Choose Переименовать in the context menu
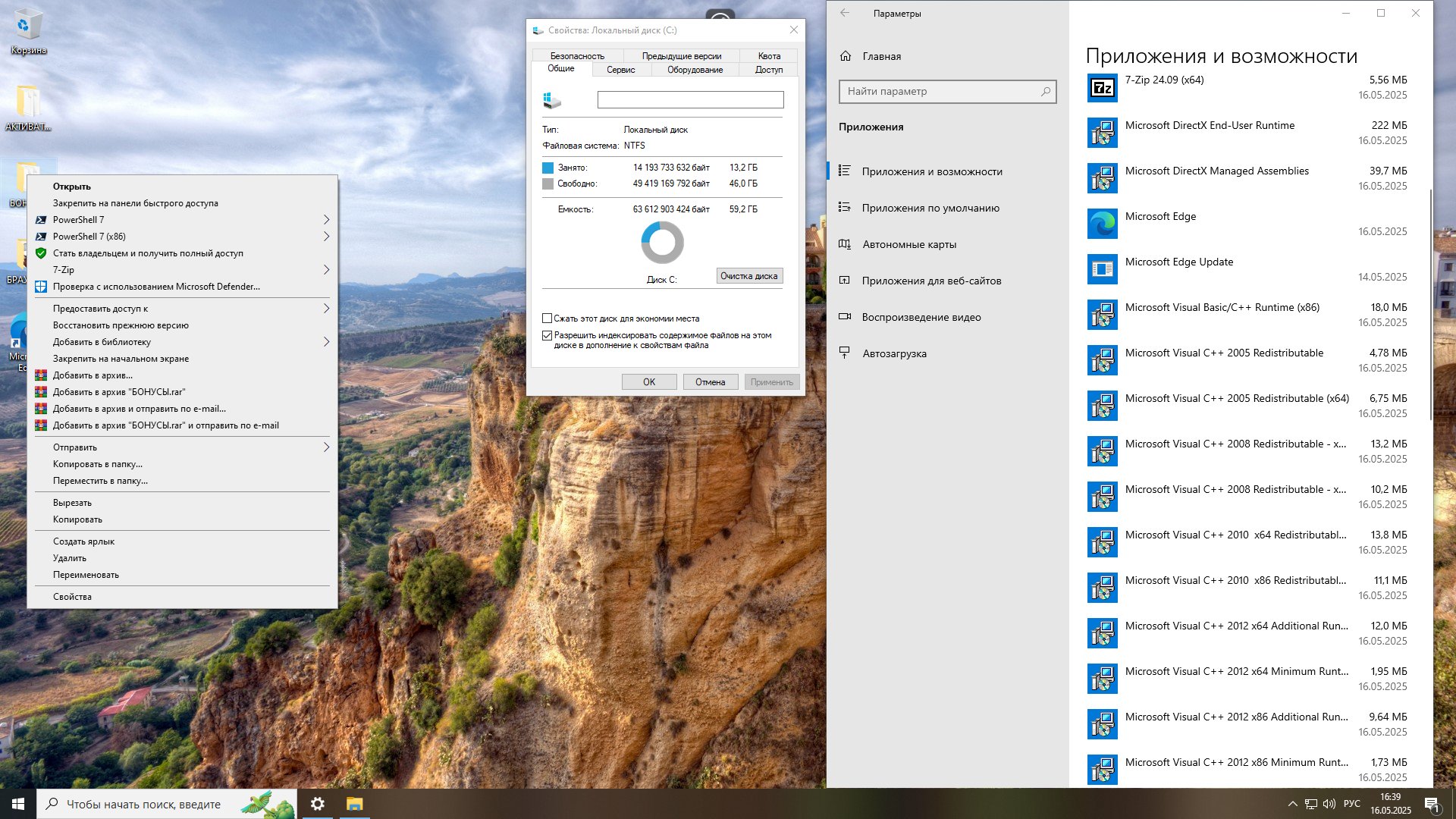Viewport: 1456px width, 819px height. [x=182, y=575]
